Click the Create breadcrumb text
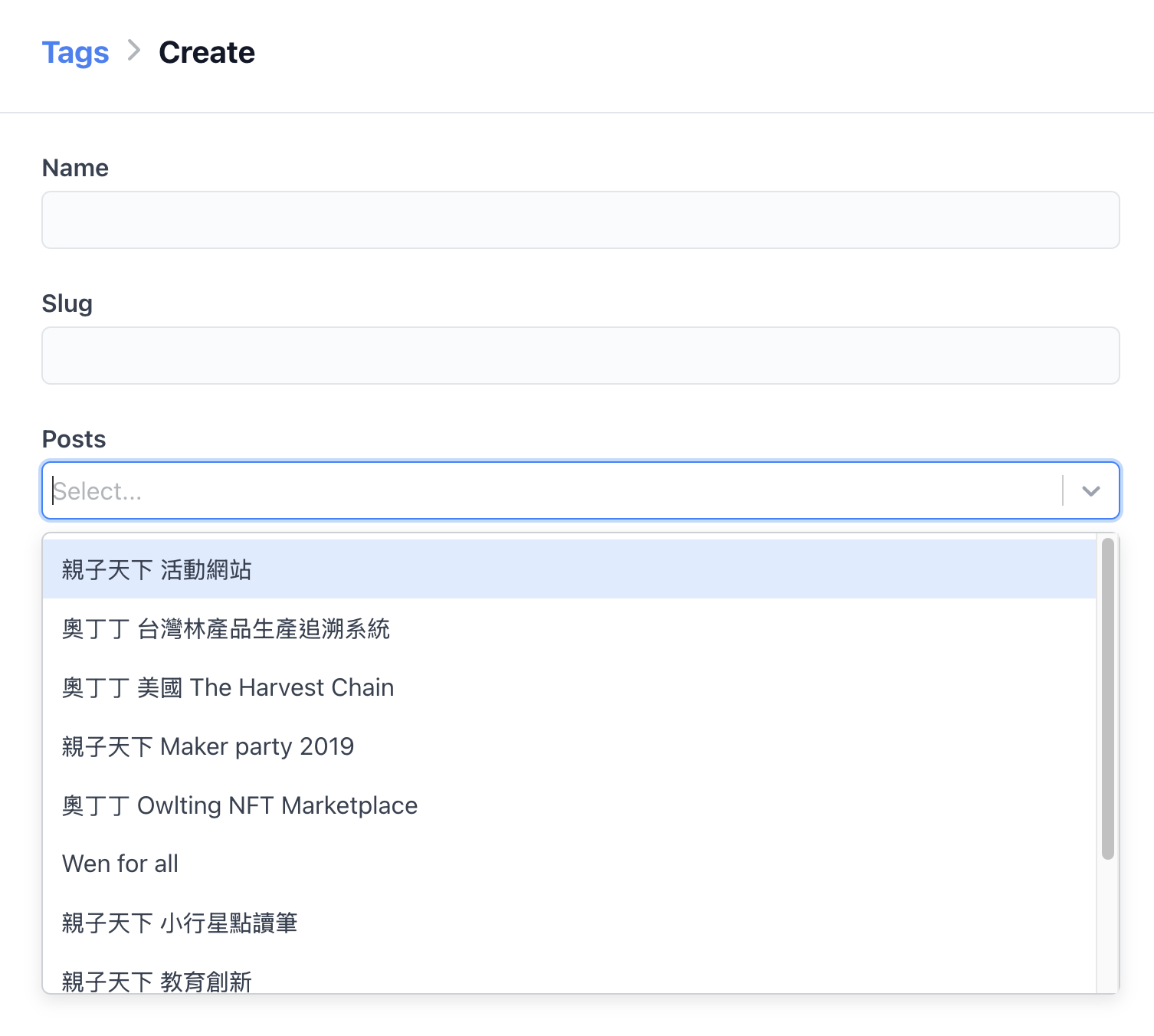Screen dimensions: 1154x1036 (207, 52)
